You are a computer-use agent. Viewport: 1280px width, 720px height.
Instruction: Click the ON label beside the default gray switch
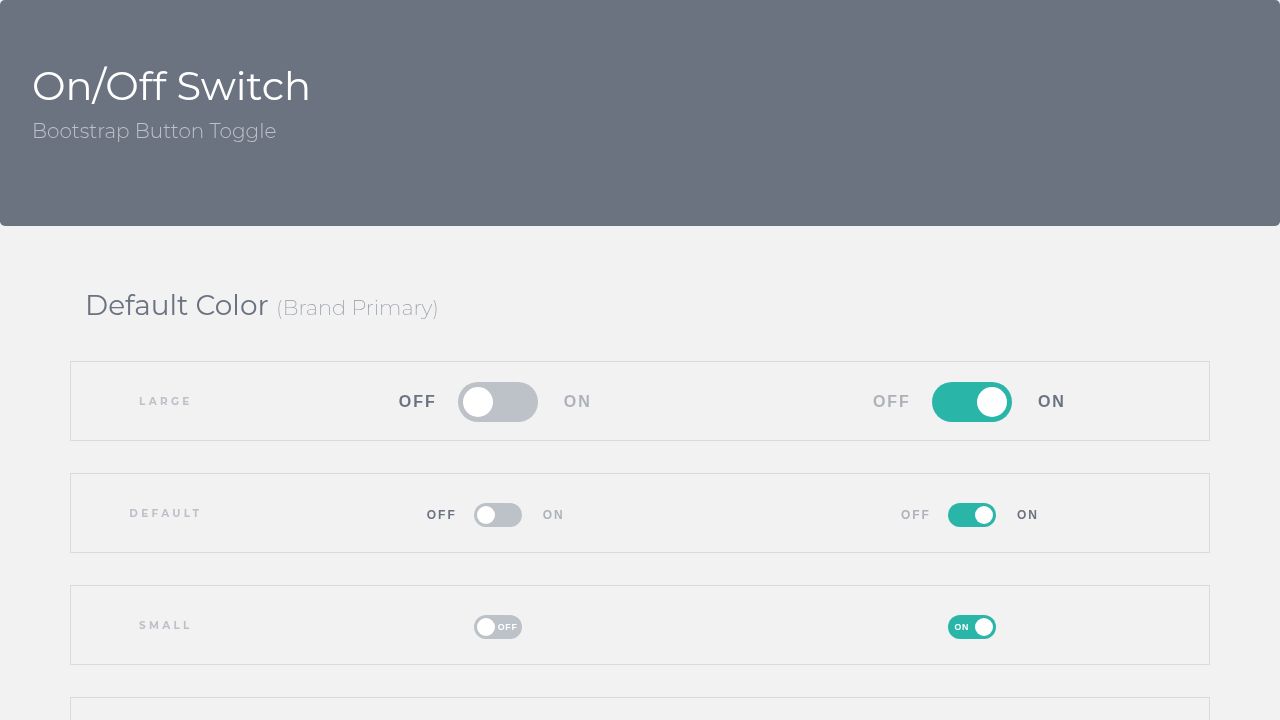[553, 515]
